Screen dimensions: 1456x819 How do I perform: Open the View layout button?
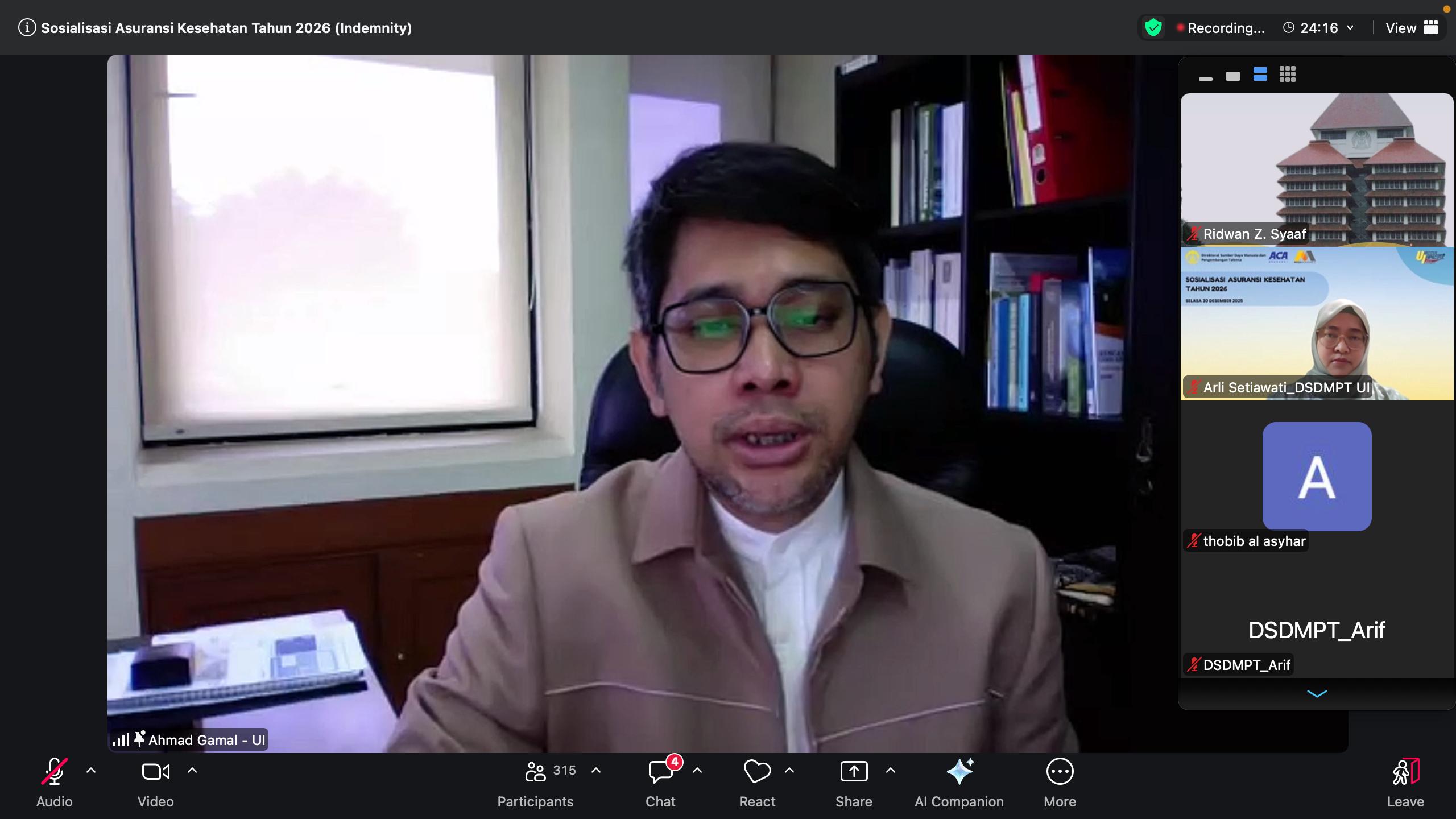pos(1411,28)
